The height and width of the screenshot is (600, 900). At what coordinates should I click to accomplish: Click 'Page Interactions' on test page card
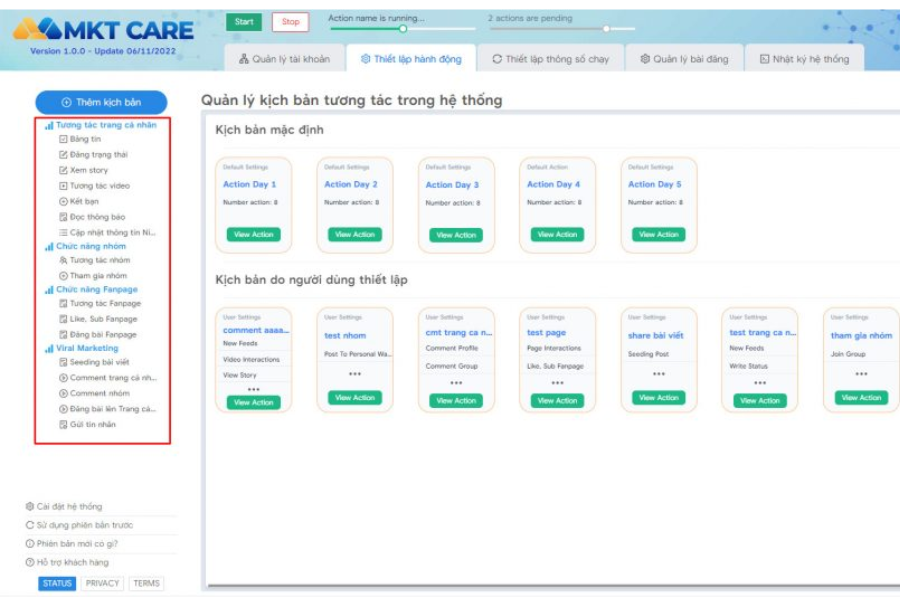554,349
